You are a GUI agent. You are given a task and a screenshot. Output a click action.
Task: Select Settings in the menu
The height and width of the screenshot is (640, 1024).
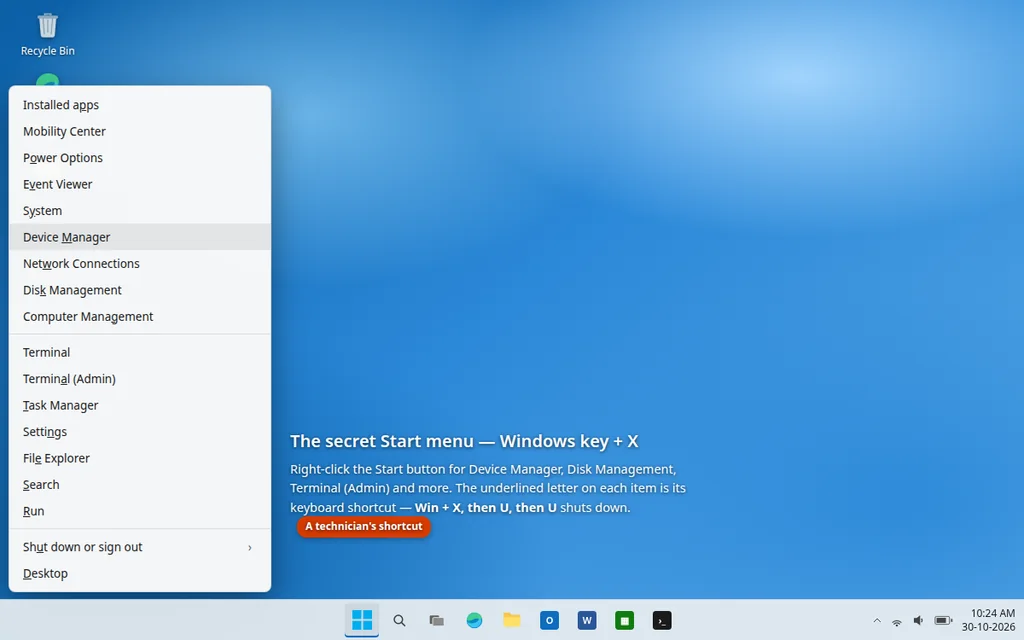[x=140, y=432]
